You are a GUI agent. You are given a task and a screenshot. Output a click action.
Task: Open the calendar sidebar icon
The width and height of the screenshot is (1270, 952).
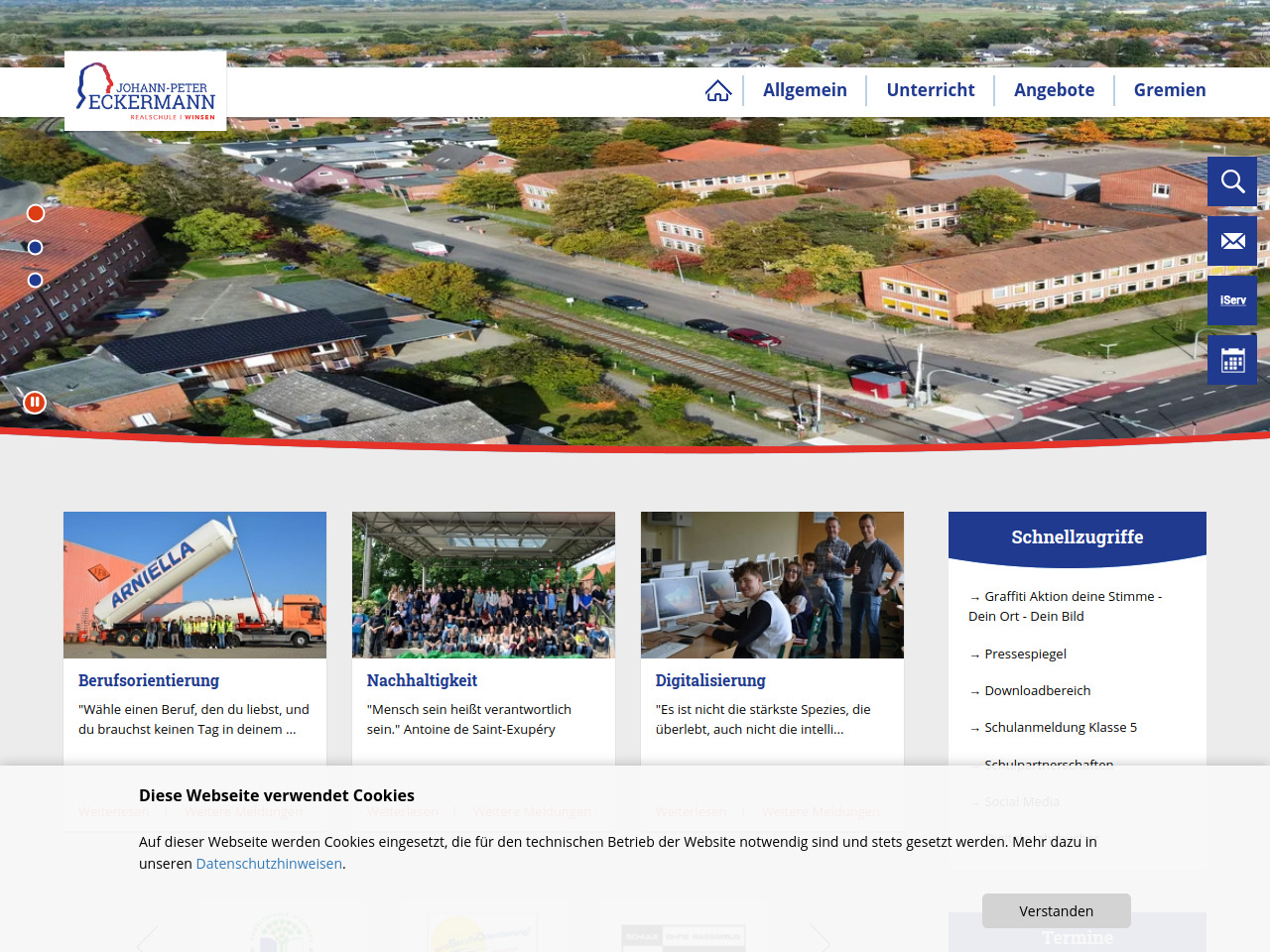pyautogui.click(x=1232, y=360)
